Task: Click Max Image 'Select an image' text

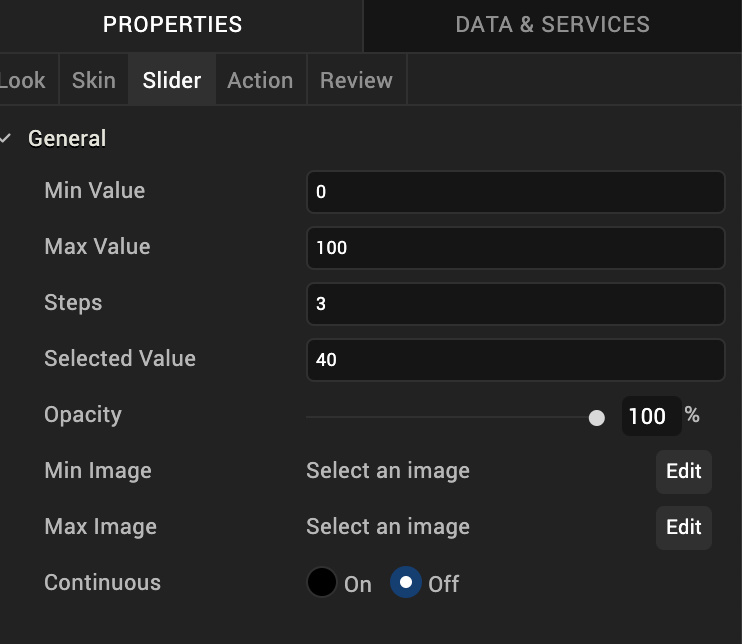Action: 388,527
